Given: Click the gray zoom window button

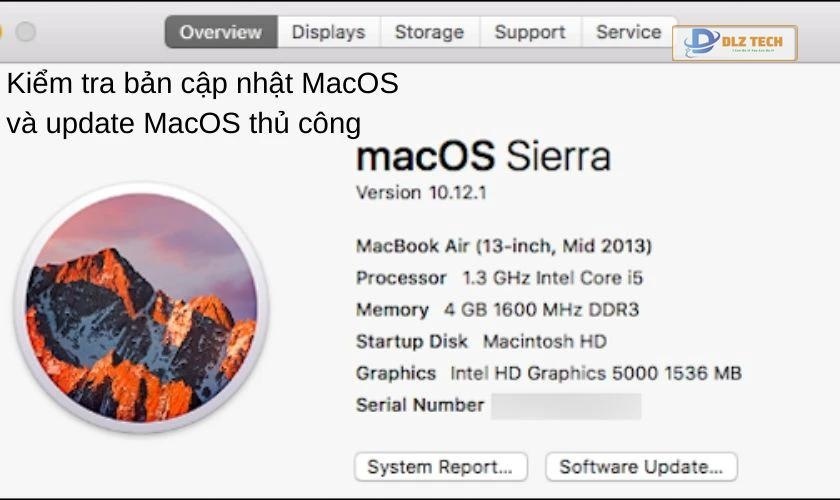Looking at the screenshot, I should point(25,32).
